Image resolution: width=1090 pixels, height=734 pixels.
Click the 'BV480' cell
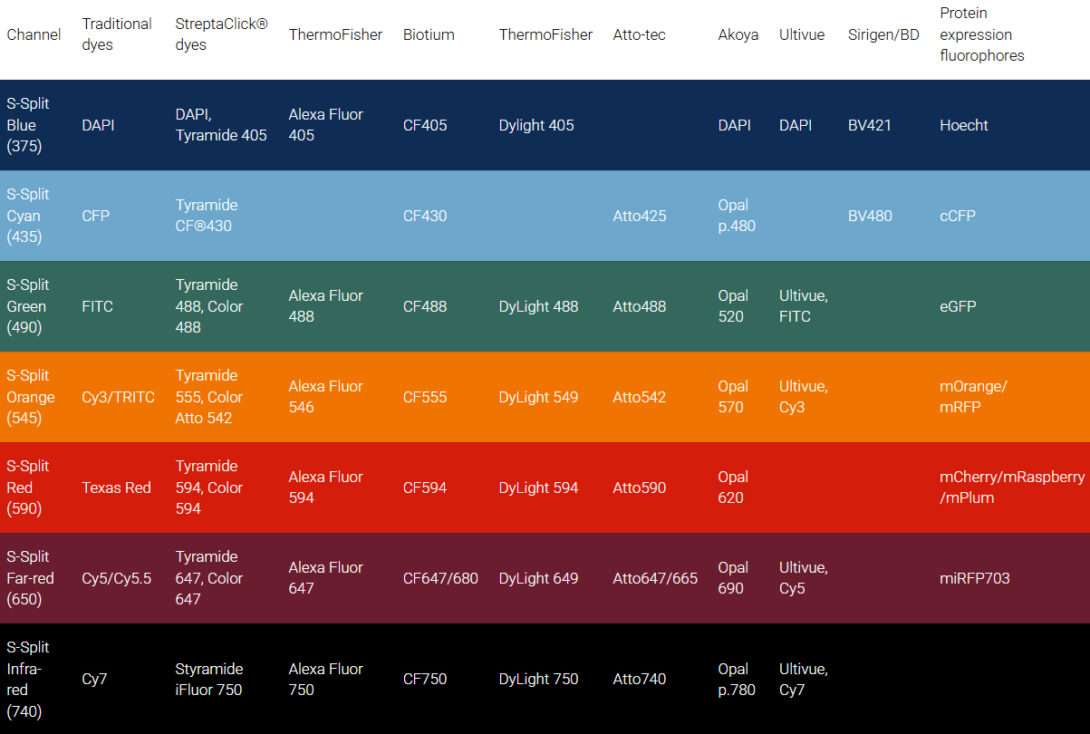tap(870, 215)
